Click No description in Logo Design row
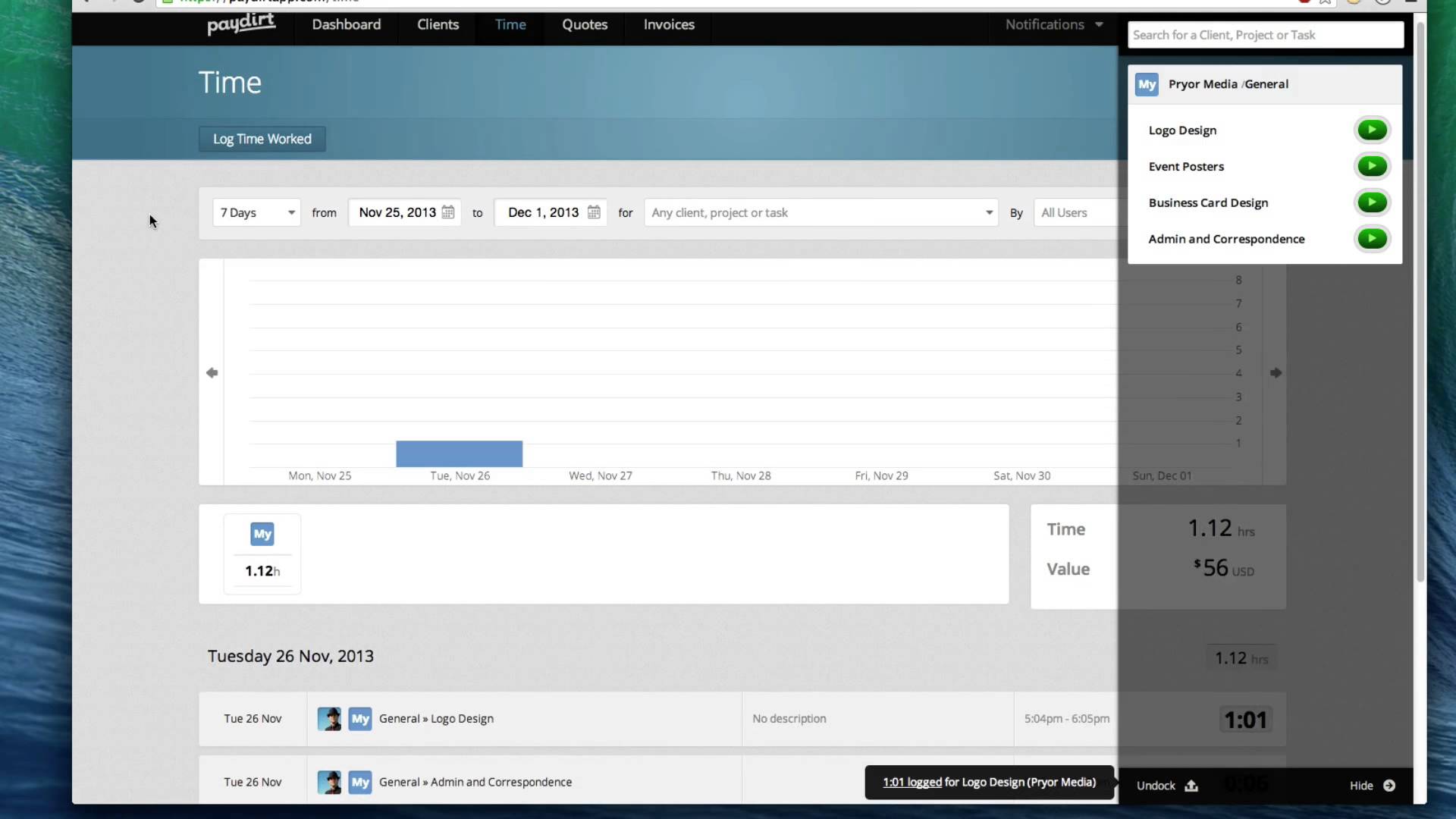Screen dimensions: 1456x819 [x=789, y=719]
